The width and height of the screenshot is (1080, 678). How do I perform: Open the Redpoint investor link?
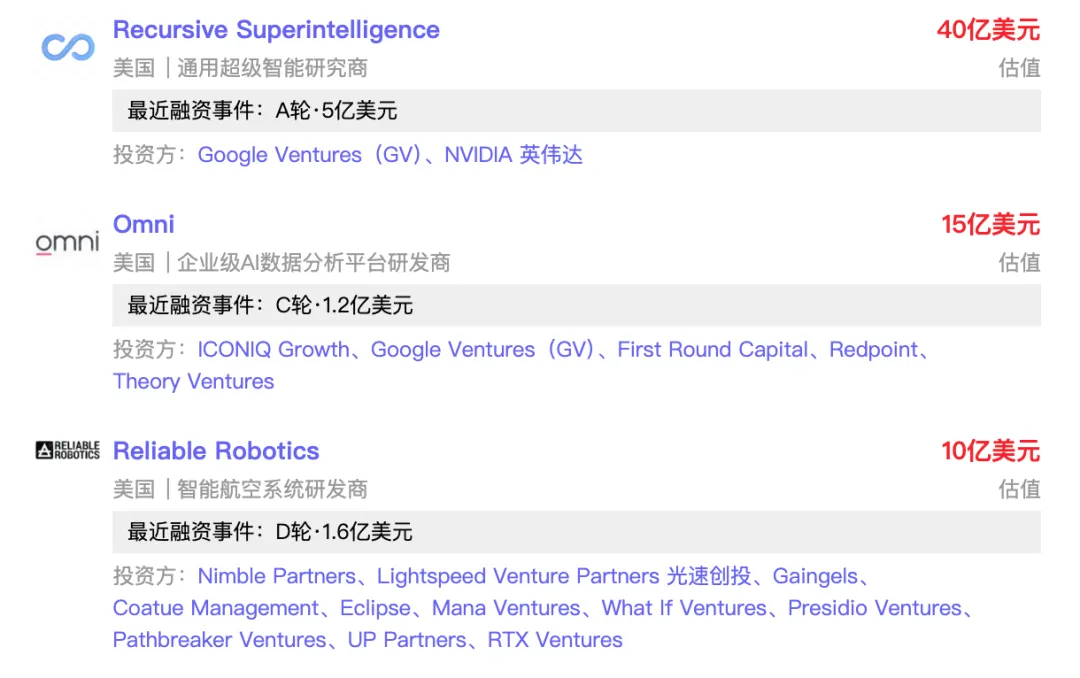pyautogui.click(x=873, y=350)
